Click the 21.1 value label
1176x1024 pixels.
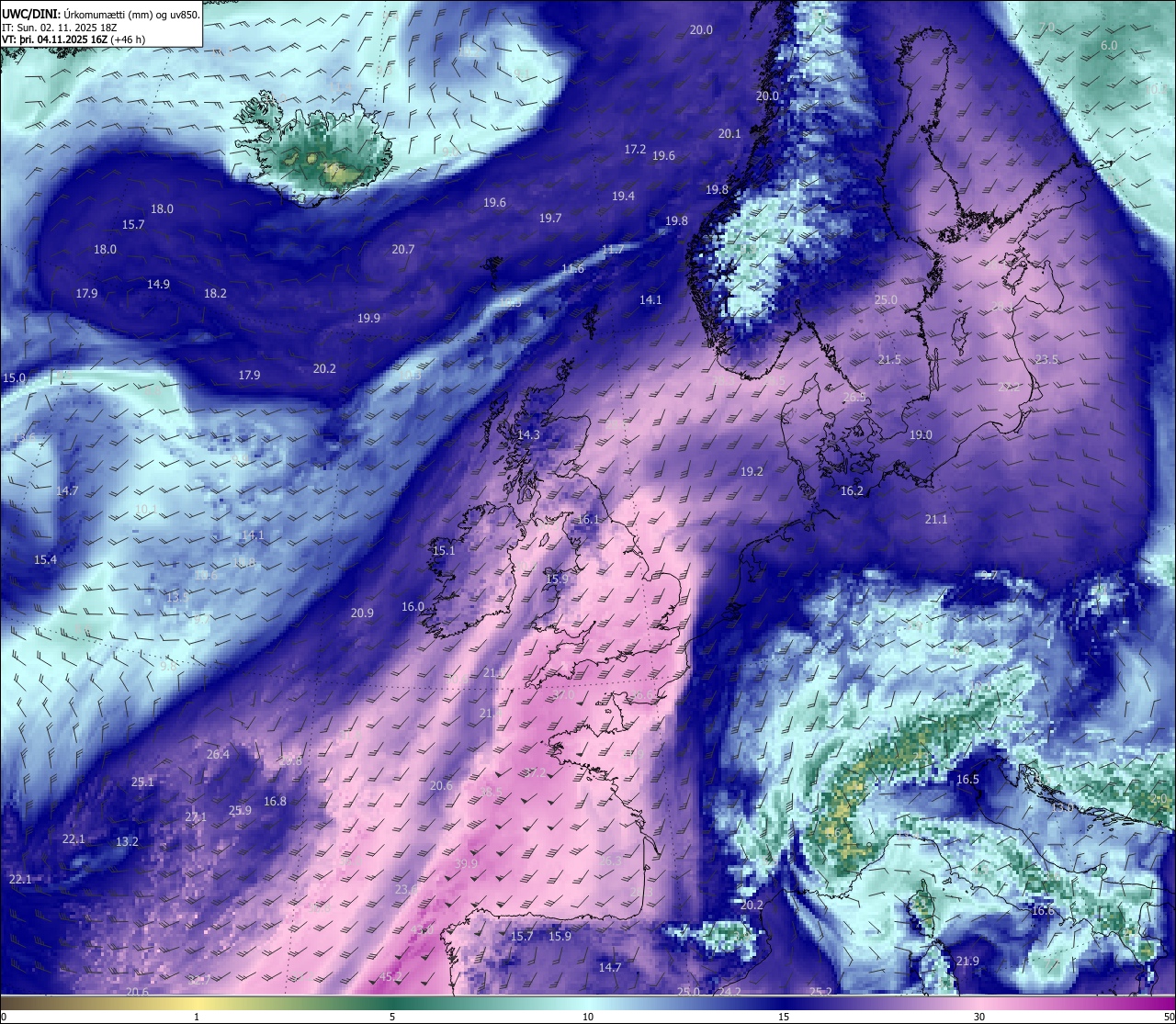click(x=935, y=519)
